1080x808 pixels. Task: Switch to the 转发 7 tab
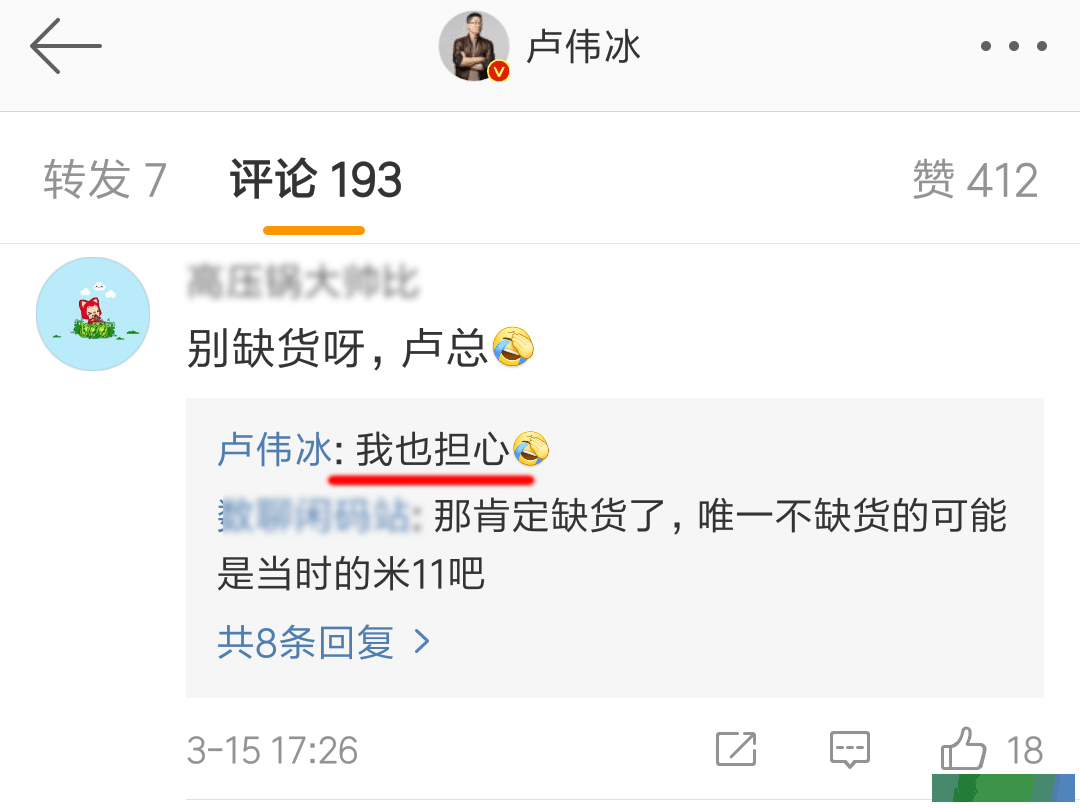(105, 180)
